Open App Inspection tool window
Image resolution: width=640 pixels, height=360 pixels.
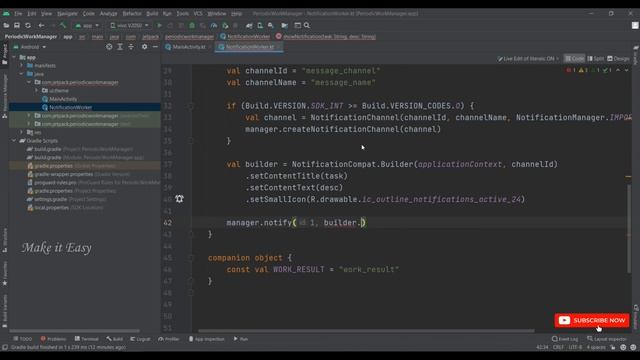[x=207, y=339]
